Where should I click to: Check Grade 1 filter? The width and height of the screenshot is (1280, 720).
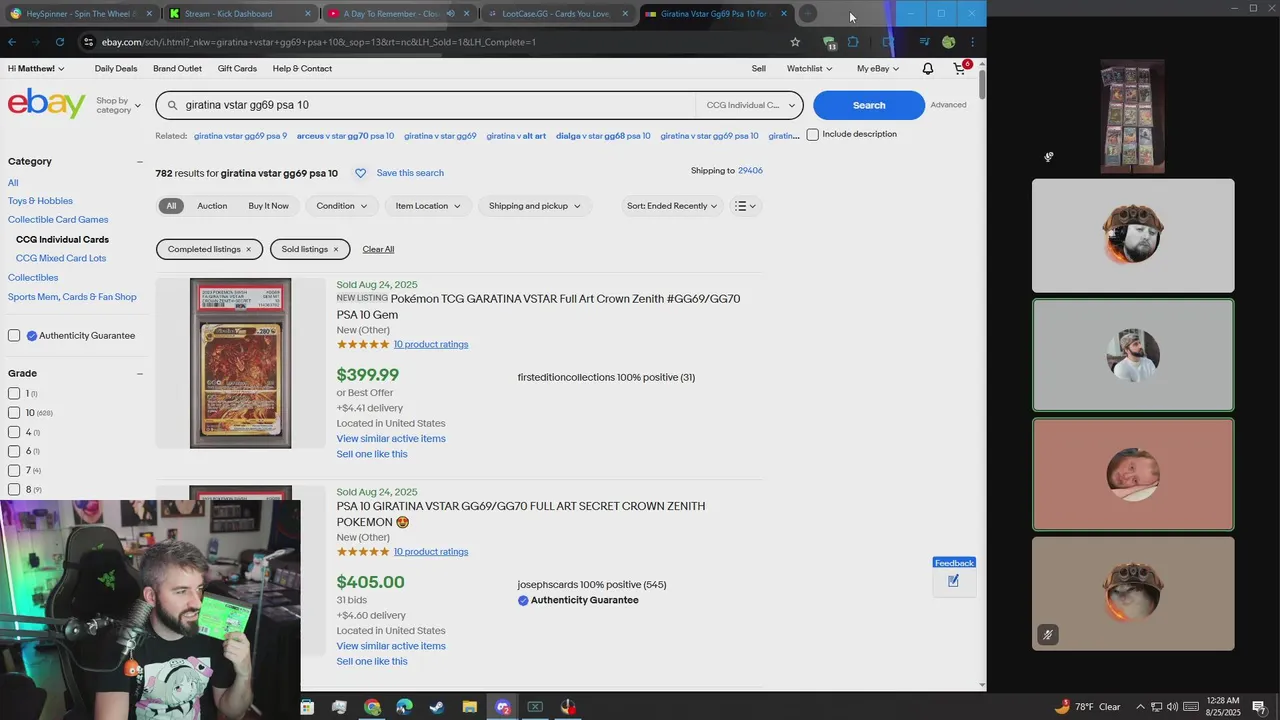pyautogui.click(x=14, y=393)
